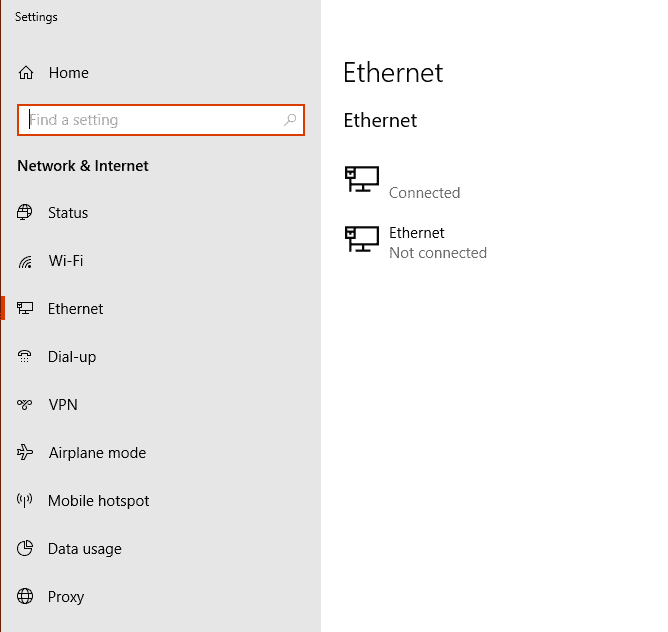The height and width of the screenshot is (632, 668).
Task: Click the Ethernet sidebar monitor icon
Action: click(25, 308)
